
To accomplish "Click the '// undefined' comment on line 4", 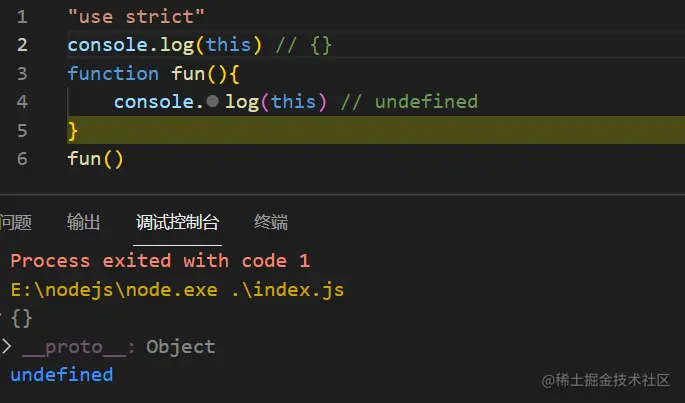I will [x=409, y=101].
